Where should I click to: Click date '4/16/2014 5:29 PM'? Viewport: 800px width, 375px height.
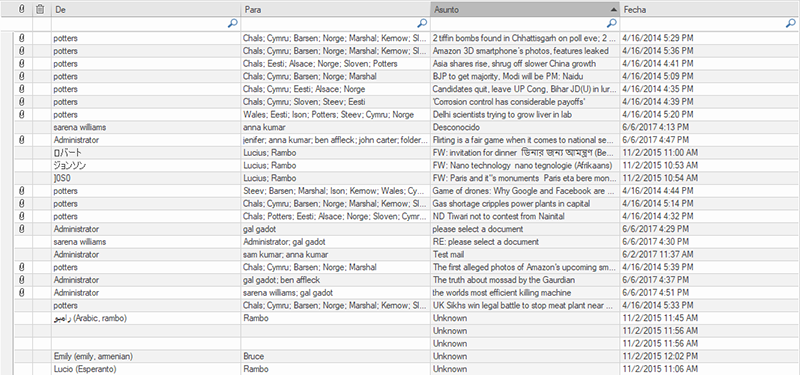point(658,38)
